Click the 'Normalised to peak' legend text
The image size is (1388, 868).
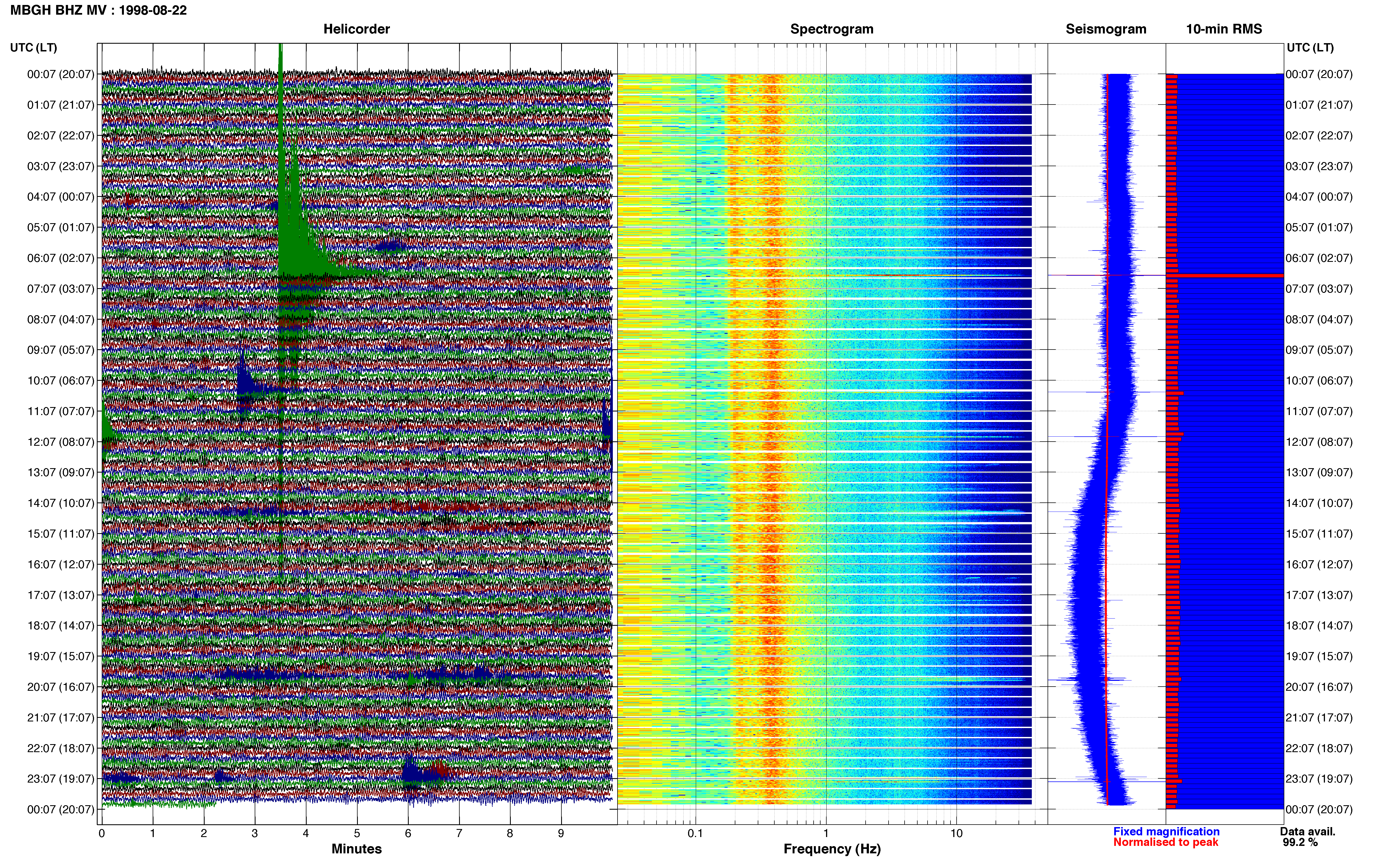tap(1166, 842)
